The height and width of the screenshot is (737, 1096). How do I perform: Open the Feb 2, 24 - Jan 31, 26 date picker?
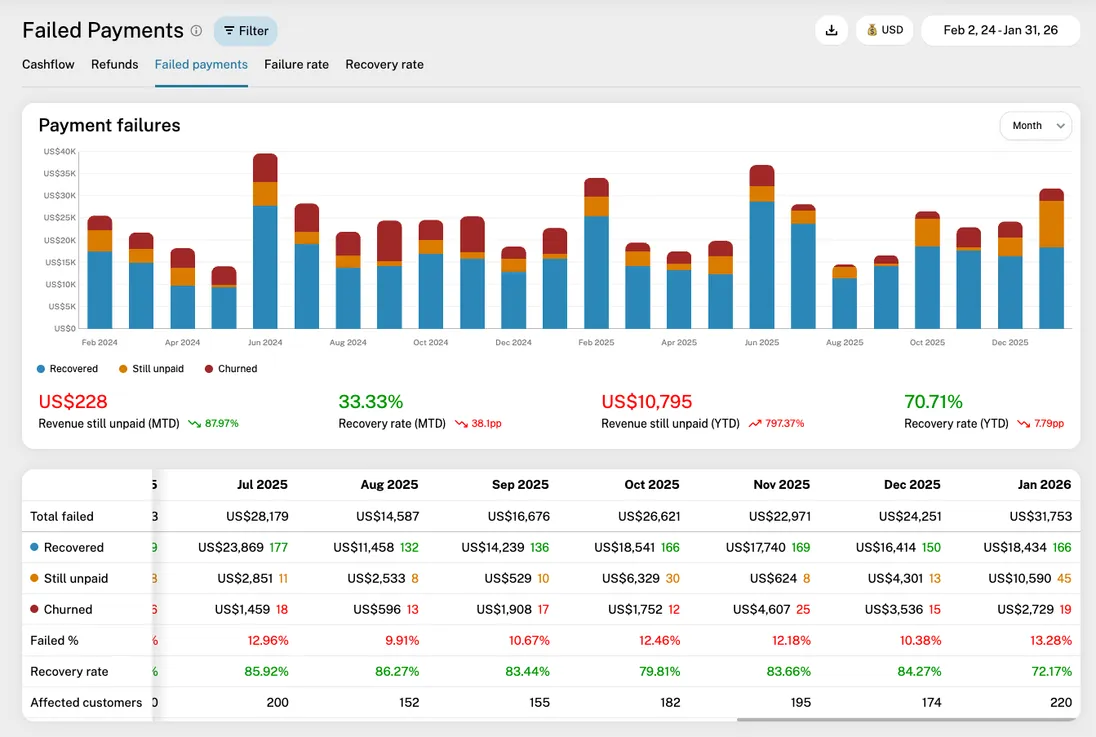(x=1000, y=30)
